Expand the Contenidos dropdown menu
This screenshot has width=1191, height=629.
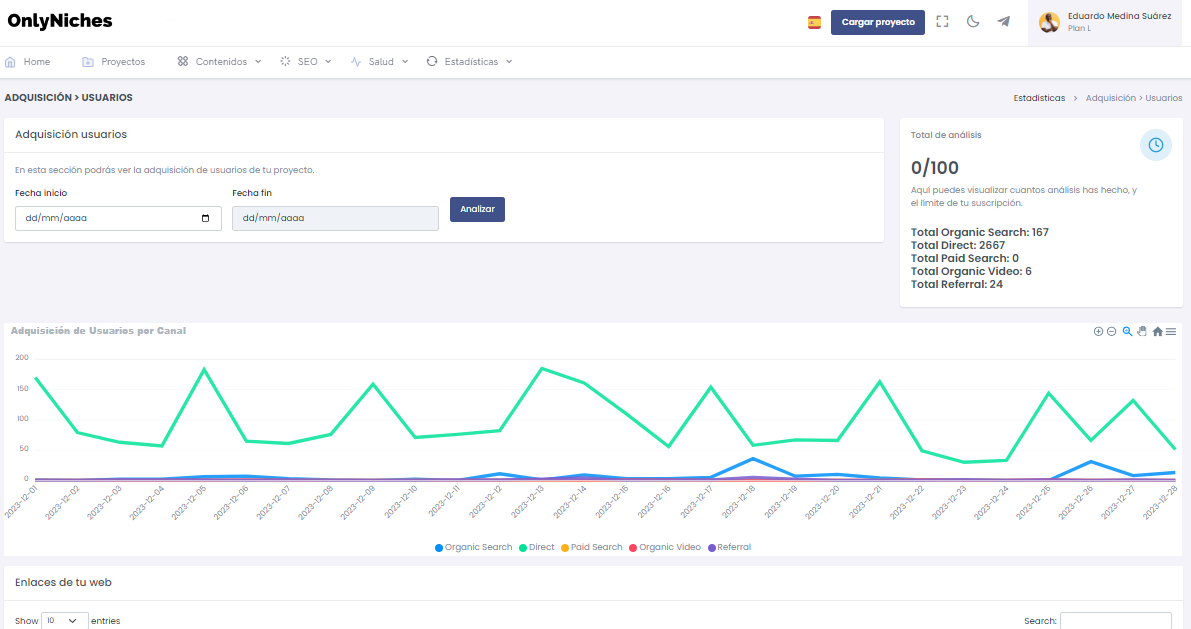pos(220,61)
